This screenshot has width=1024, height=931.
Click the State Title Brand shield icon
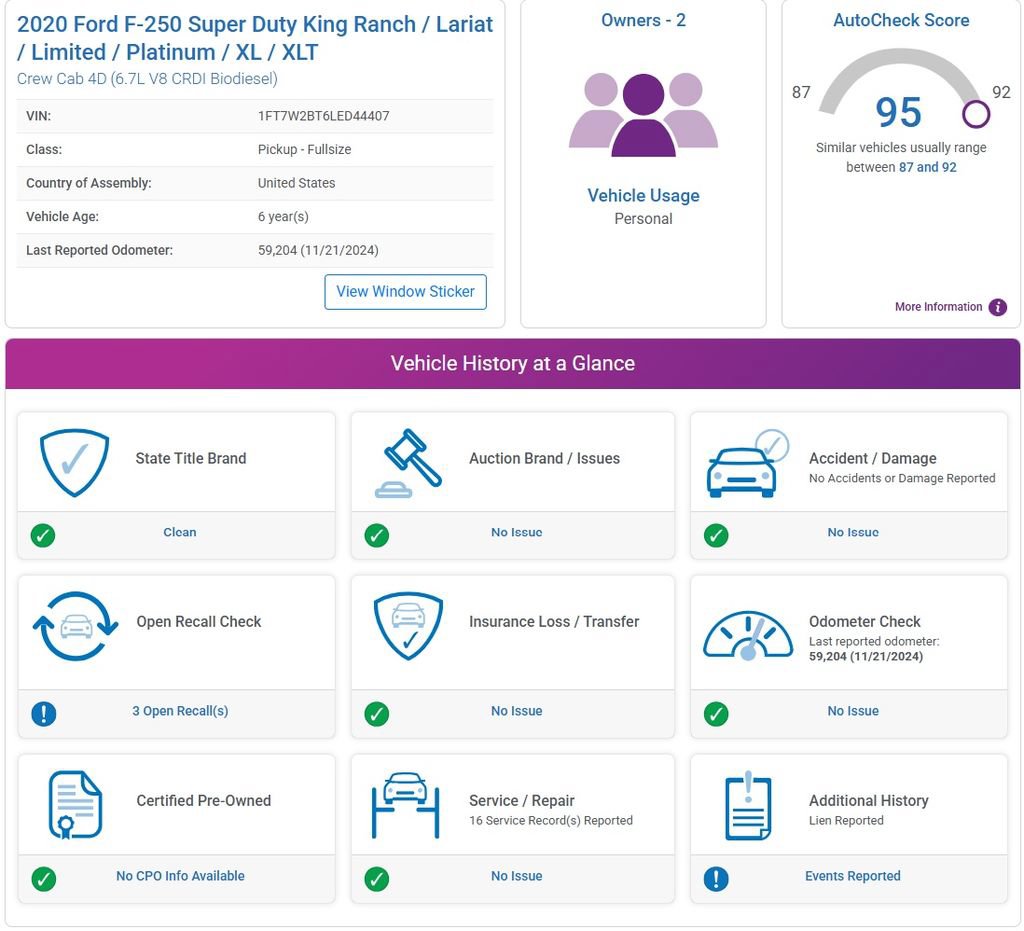[74, 463]
